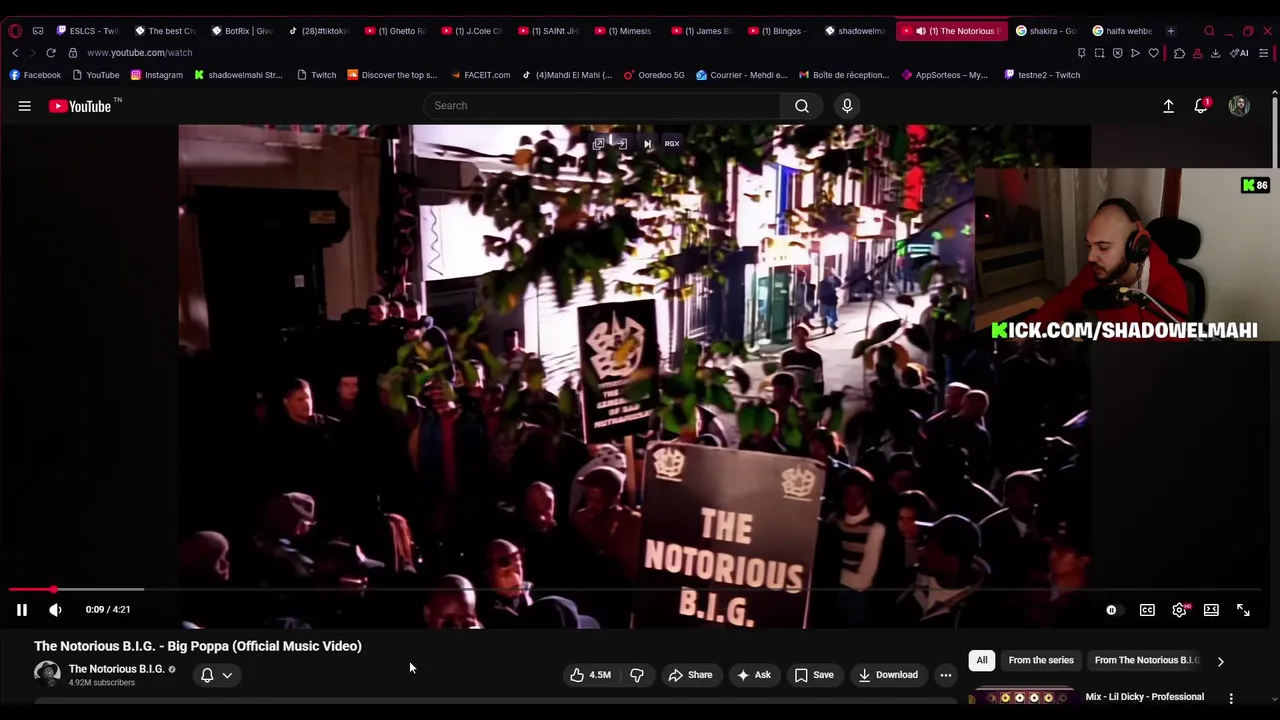Open Ooredoo 5G bookmark

(654, 75)
